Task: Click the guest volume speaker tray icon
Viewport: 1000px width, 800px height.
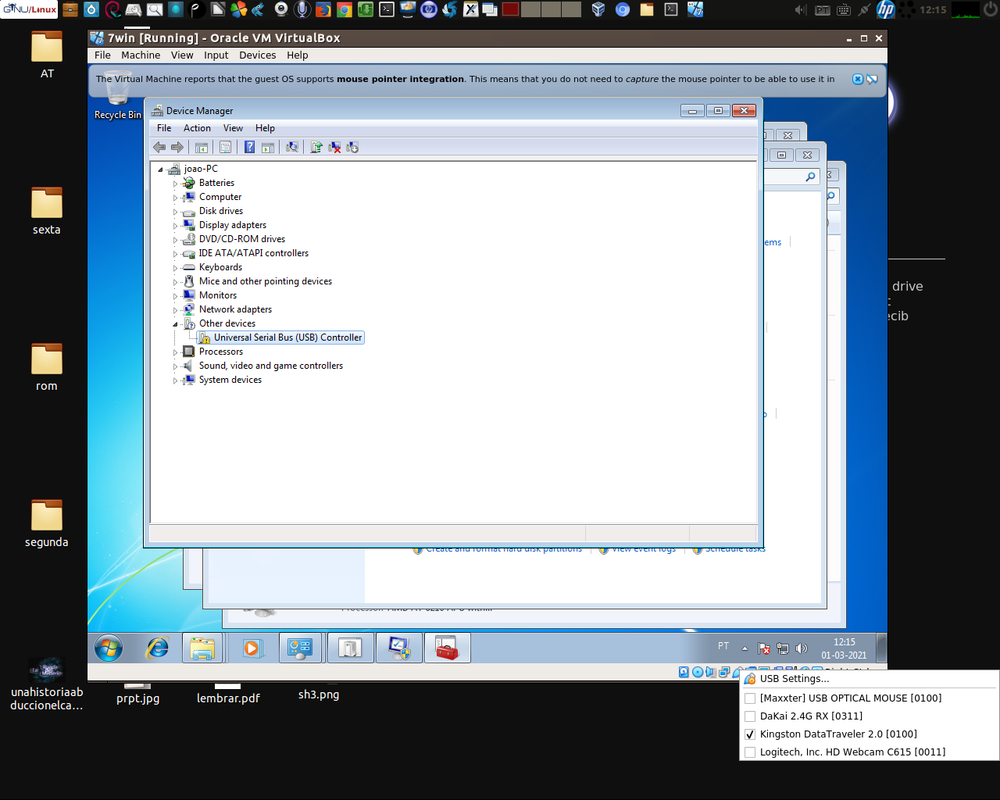Action: pyautogui.click(x=802, y=649)
